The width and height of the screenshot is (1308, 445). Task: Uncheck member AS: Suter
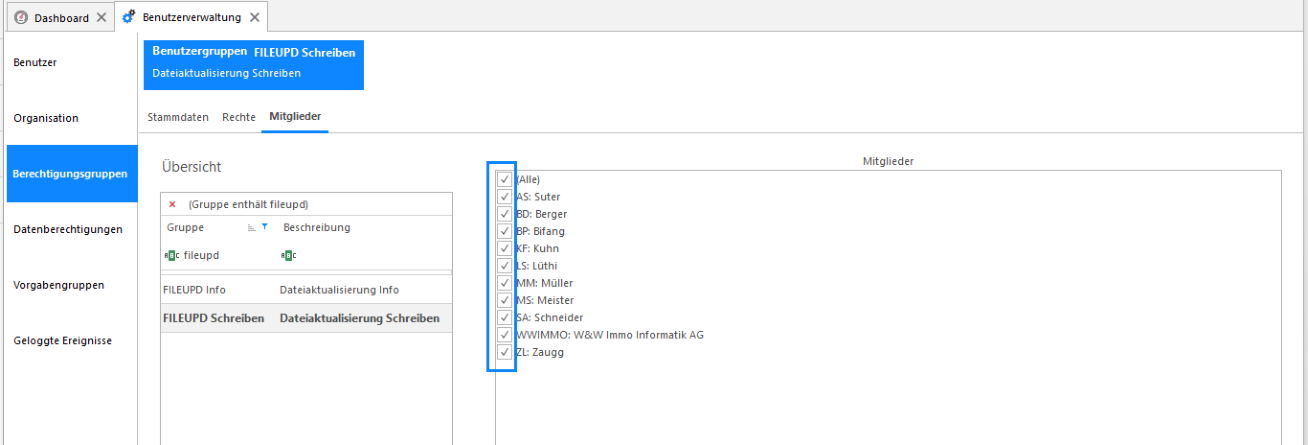click(504, 196)
